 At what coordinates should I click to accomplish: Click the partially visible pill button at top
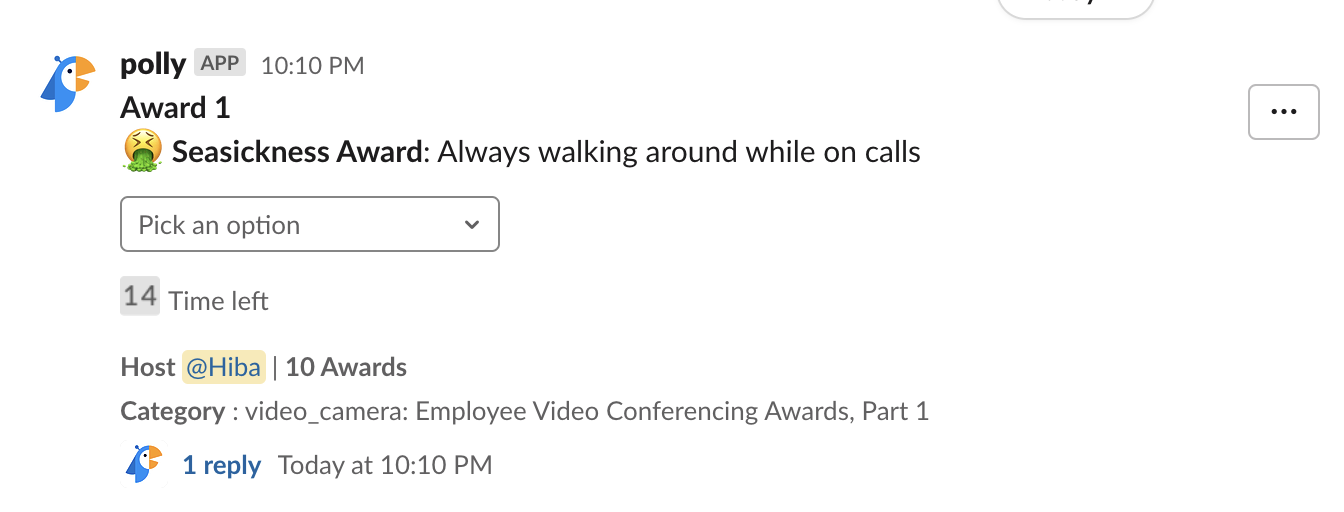point(1076,6)
